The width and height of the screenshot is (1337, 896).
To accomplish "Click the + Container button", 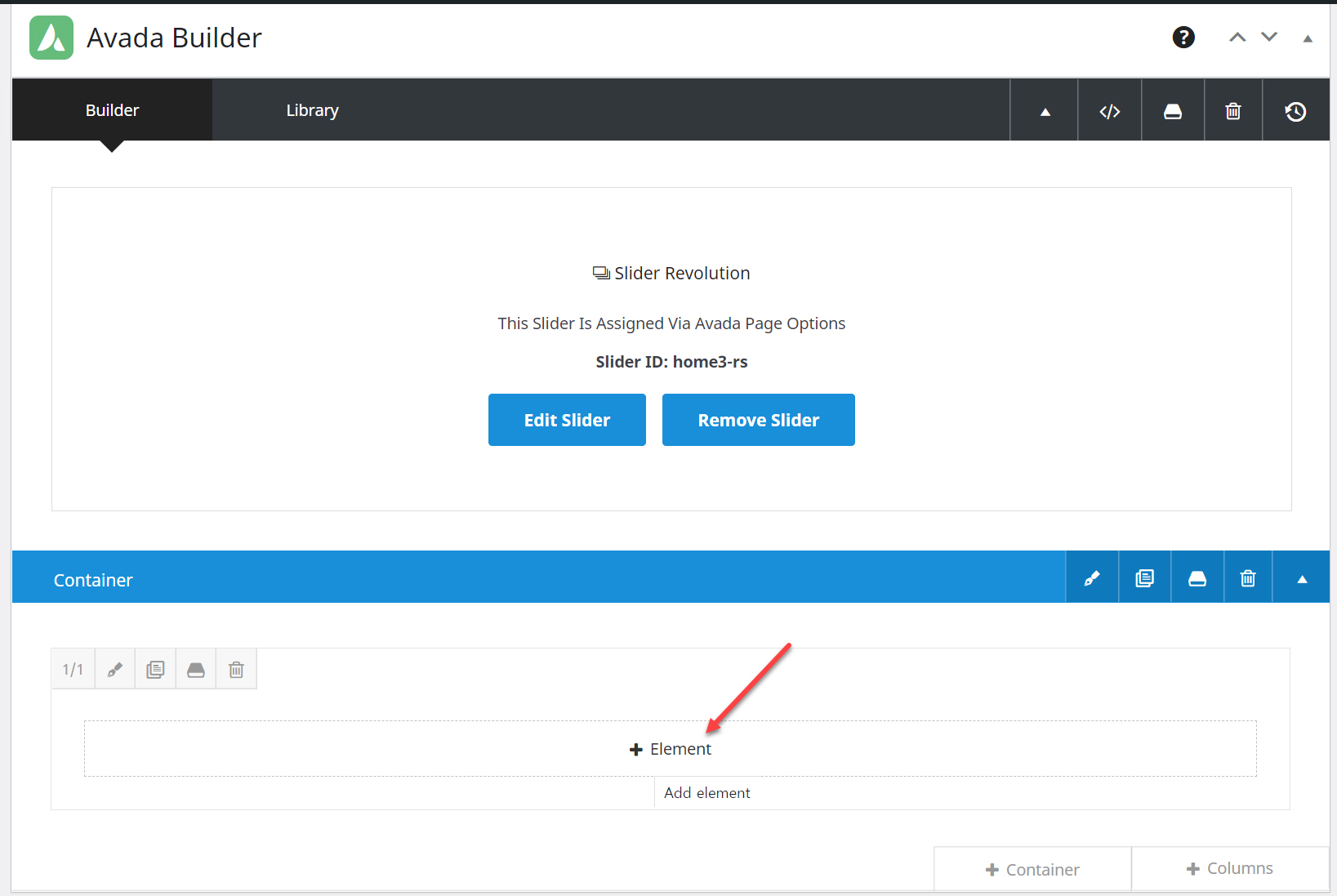I will pos(1032,869).
